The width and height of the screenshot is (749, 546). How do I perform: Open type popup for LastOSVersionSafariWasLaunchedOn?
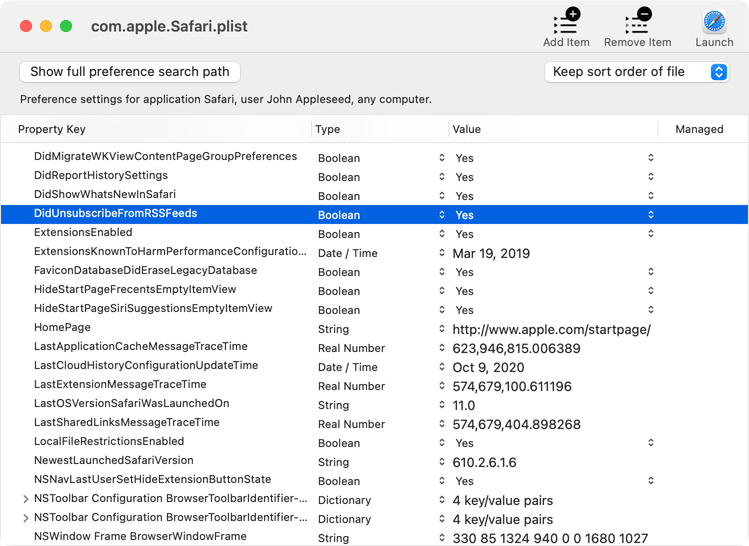[x=442, y=405]
